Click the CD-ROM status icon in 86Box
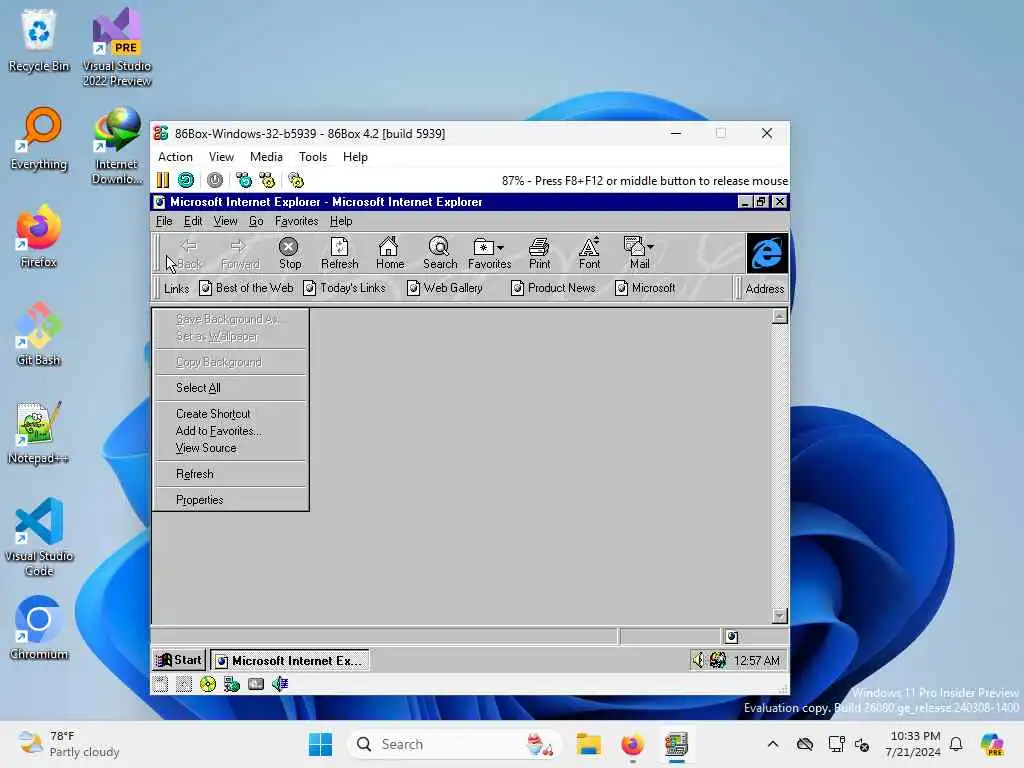 (x=208, y=684)
